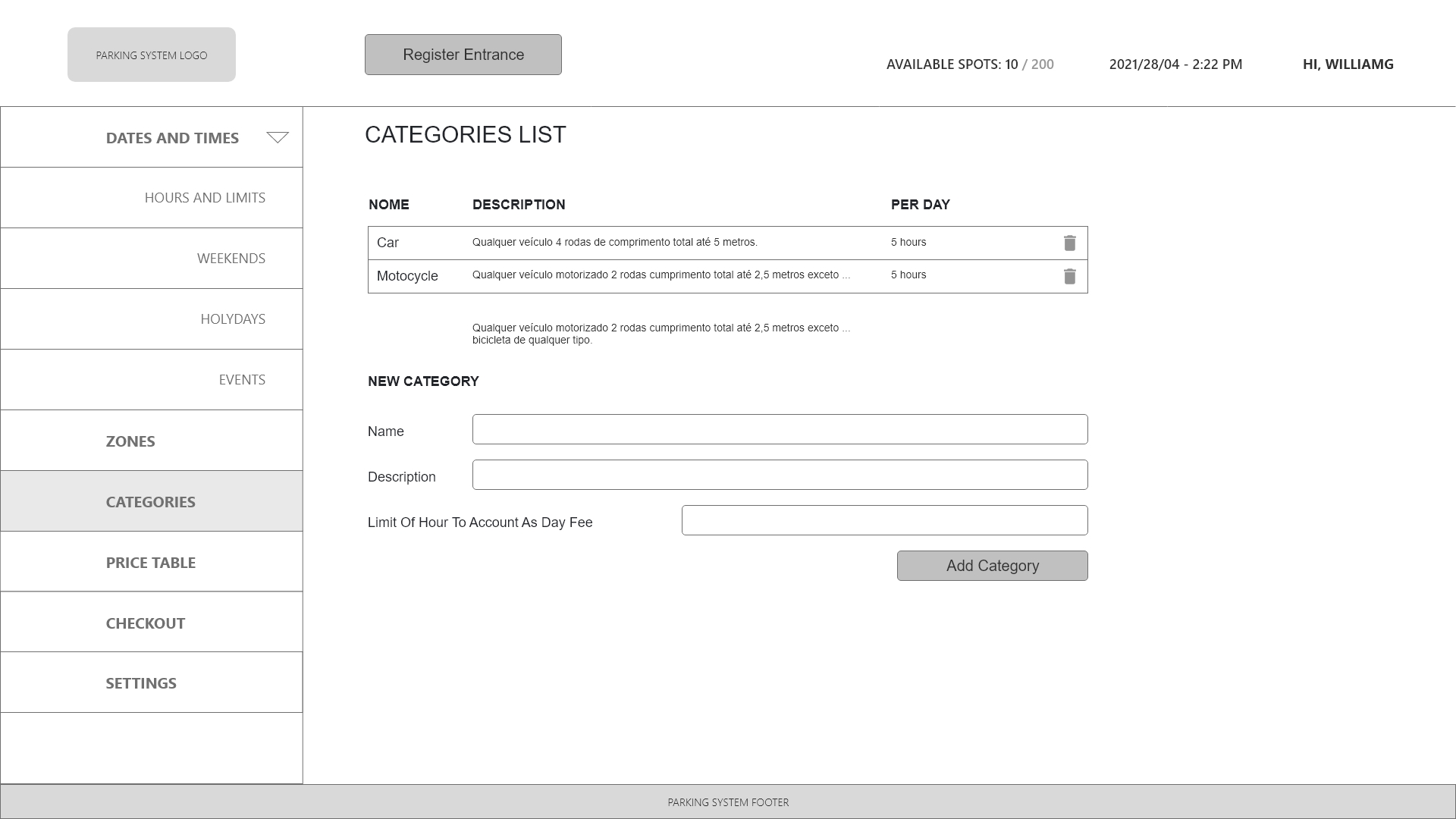1456x819 pixels.
Task: Select the Dates and Times menu header
Action: point(152,137)
